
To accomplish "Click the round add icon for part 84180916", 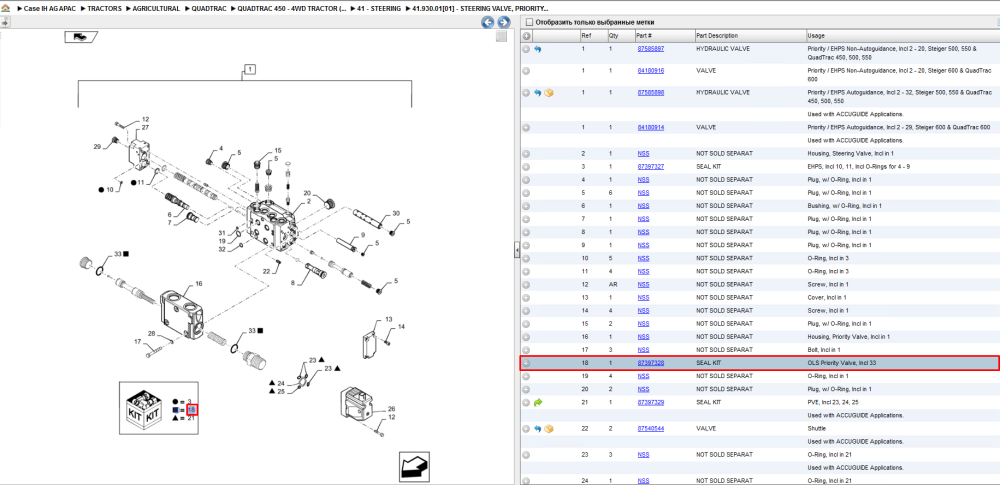I will (526, 71).
